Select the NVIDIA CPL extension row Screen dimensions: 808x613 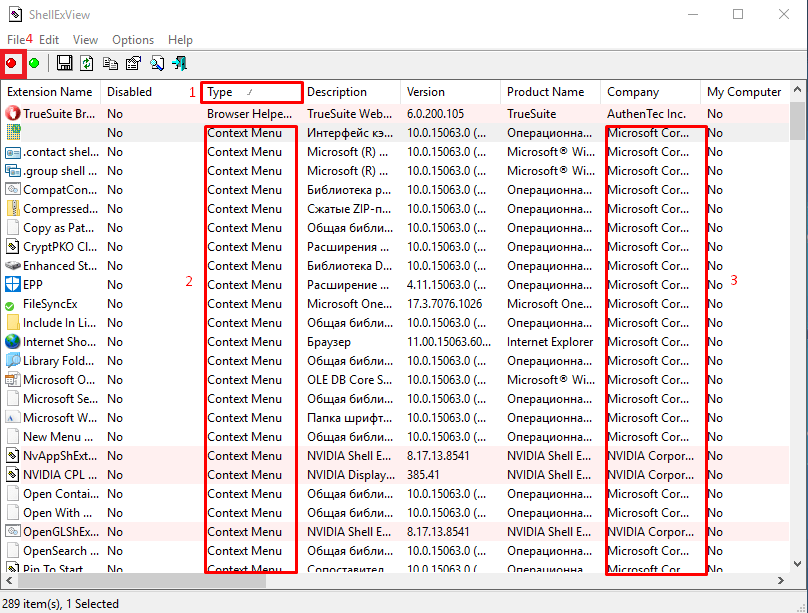(x=50, y=475)
